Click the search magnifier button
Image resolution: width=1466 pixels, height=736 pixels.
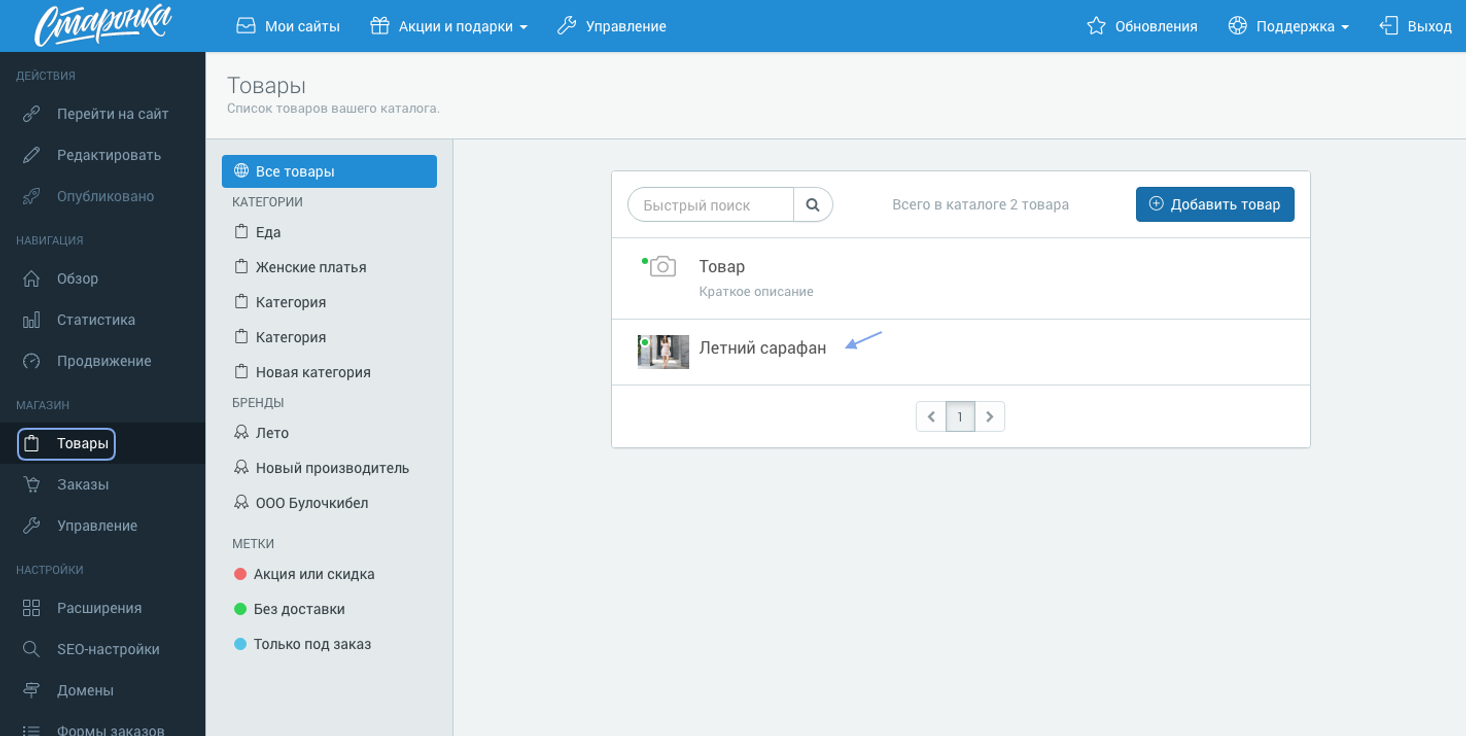(x=813, y=205)
